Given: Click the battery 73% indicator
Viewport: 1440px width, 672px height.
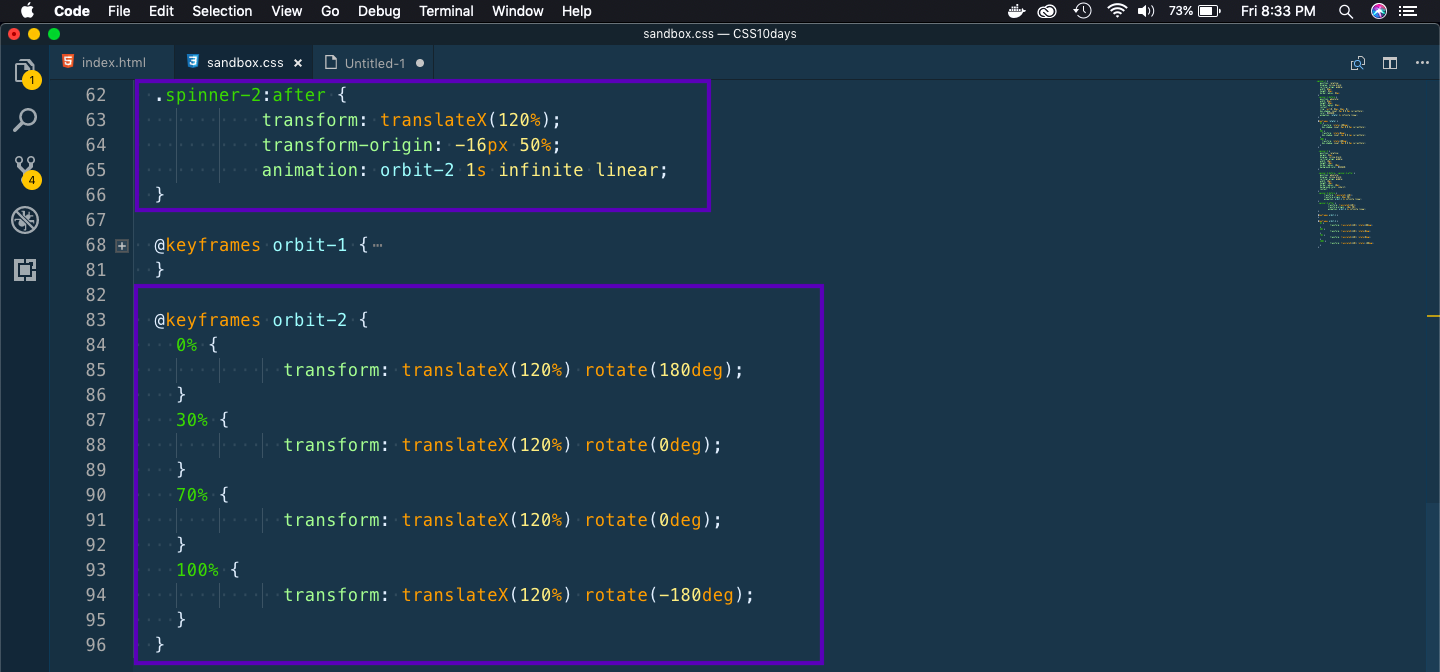Looking at the screenshot, I should click(1194, 11).
